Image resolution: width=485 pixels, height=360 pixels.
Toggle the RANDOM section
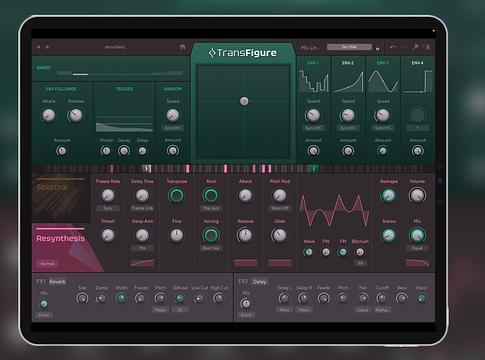(173, 89)
